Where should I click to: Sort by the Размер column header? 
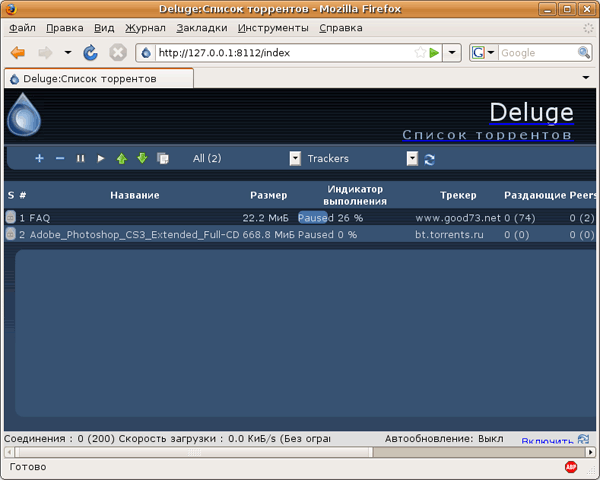pos(268,195)
